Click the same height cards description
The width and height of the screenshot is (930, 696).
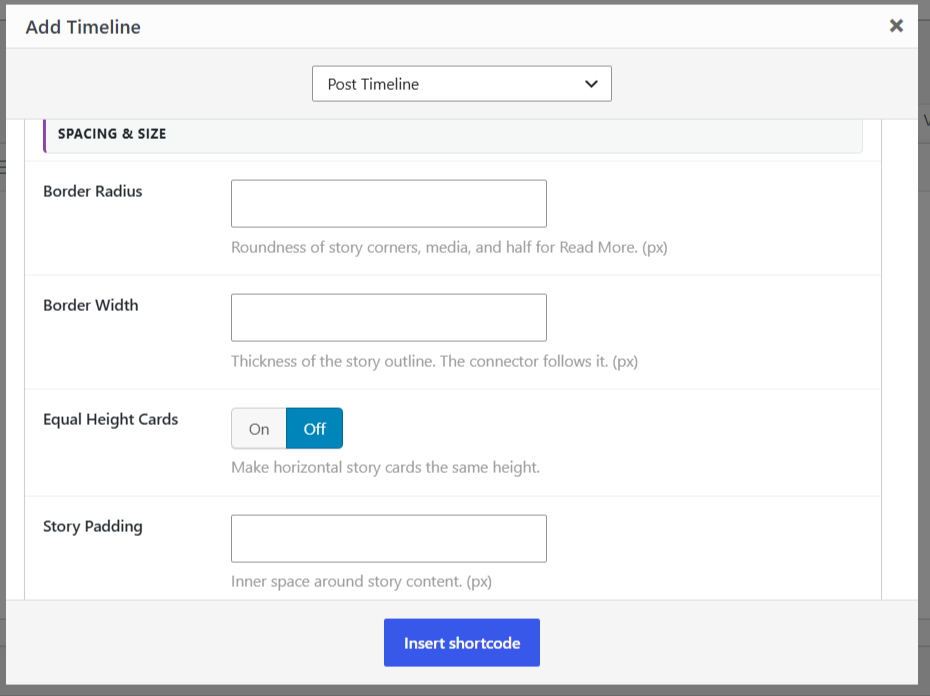point(386,468)
